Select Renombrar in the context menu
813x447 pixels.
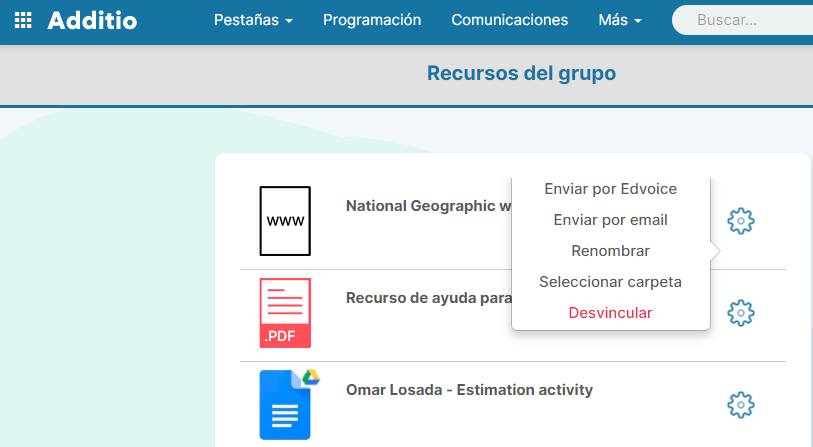pyautogui.click(x=610, y=251)
